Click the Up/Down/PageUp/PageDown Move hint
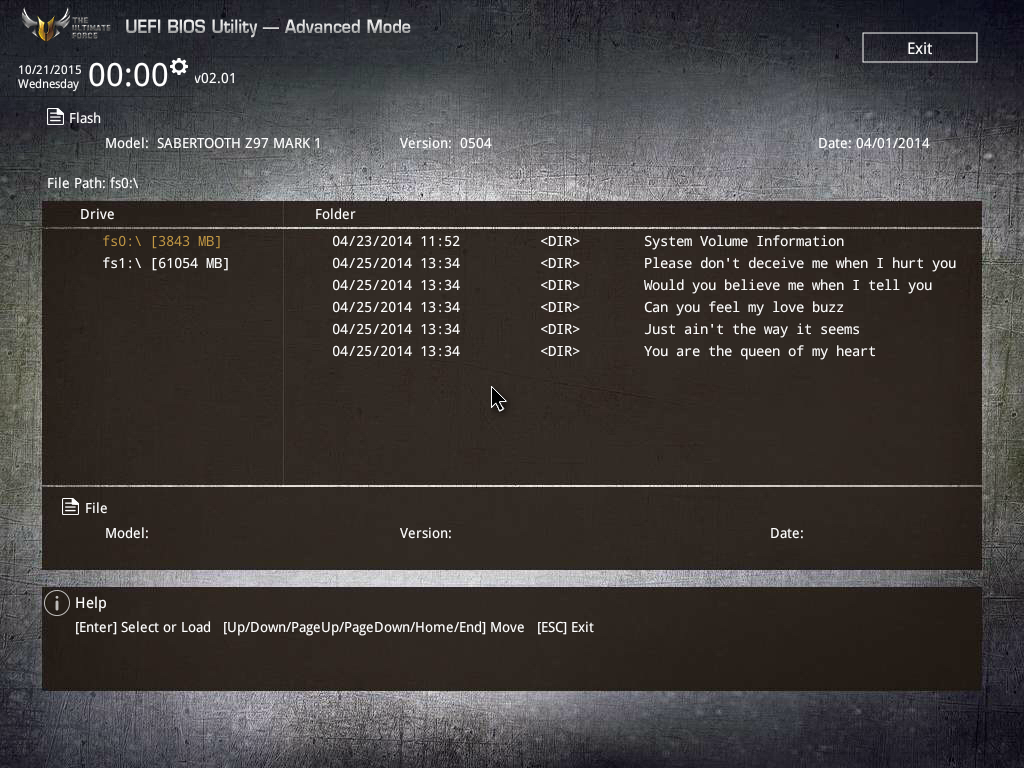 [x=374, y=627]
